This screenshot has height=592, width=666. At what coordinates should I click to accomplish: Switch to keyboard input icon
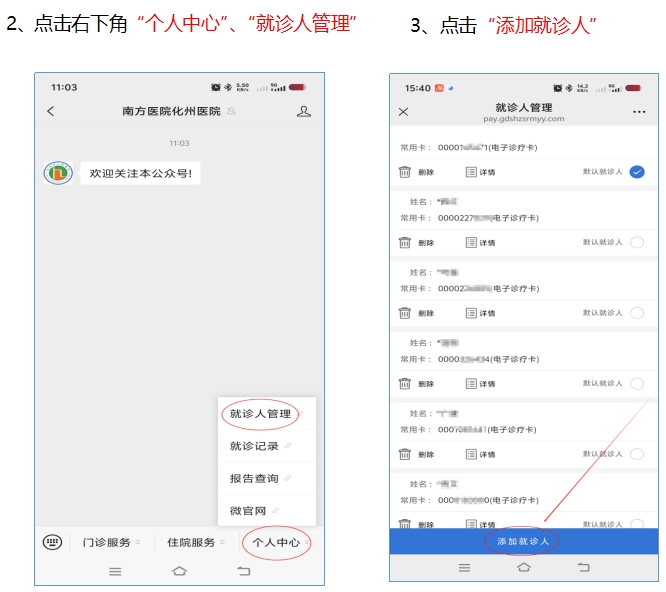click(x=52, y=542)
